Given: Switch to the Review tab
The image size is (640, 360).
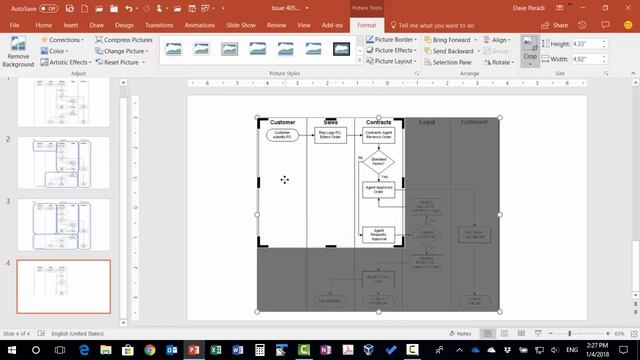Looking at the screenshot, I should [276, 25].
